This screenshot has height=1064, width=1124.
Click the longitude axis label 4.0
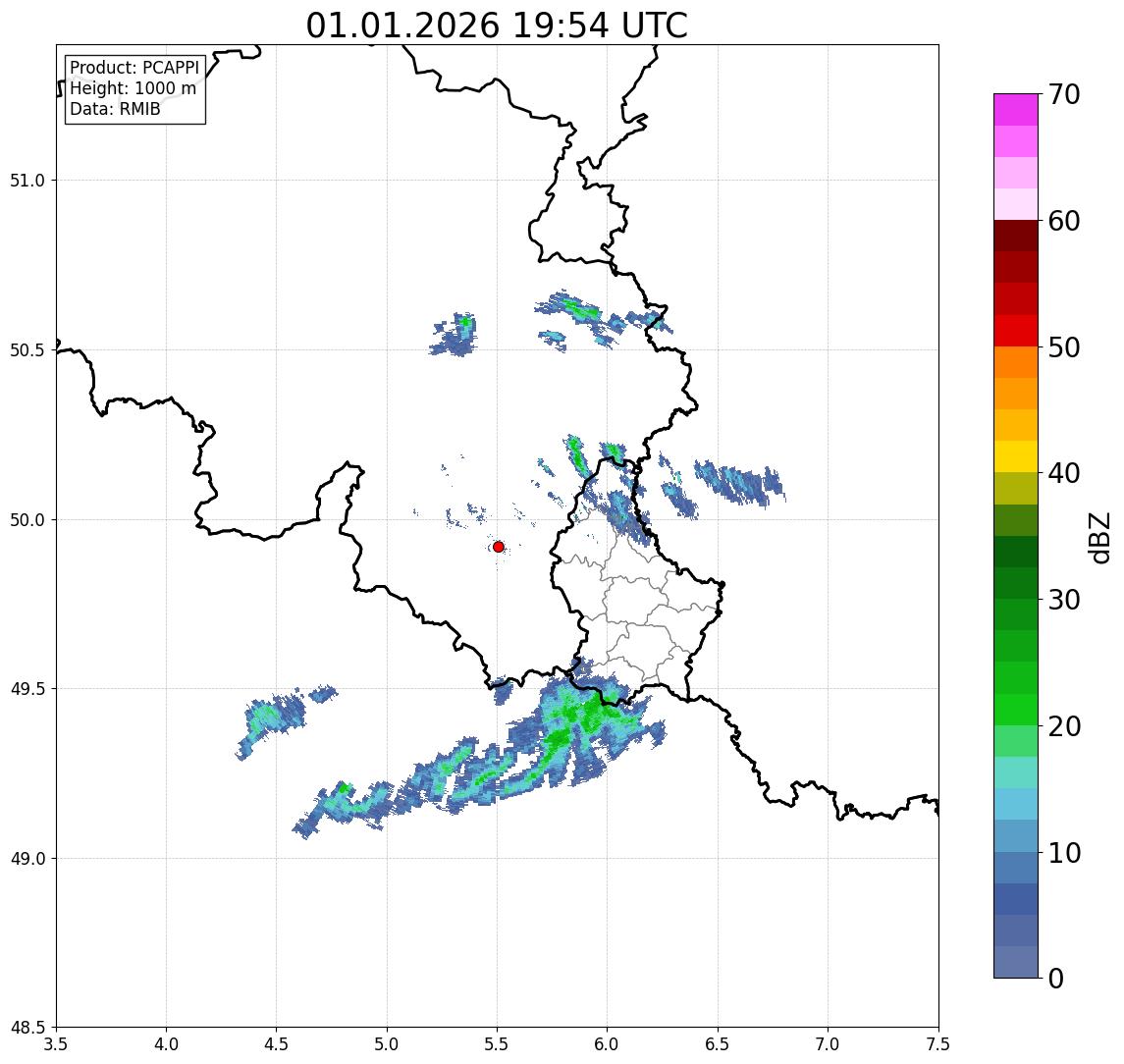pyautogui.click(x=166, y=1044)
